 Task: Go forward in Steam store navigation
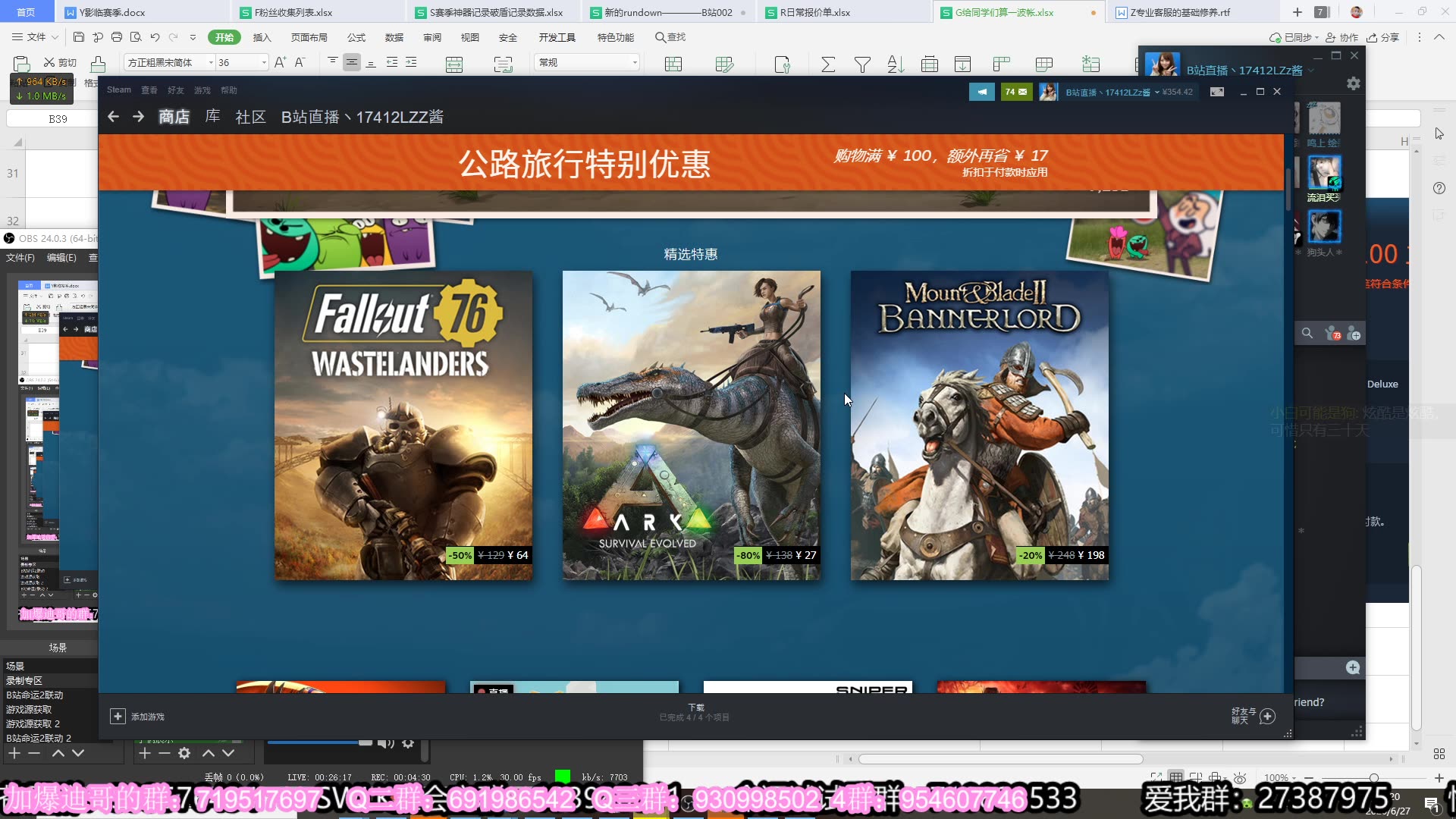click(138, 117)
